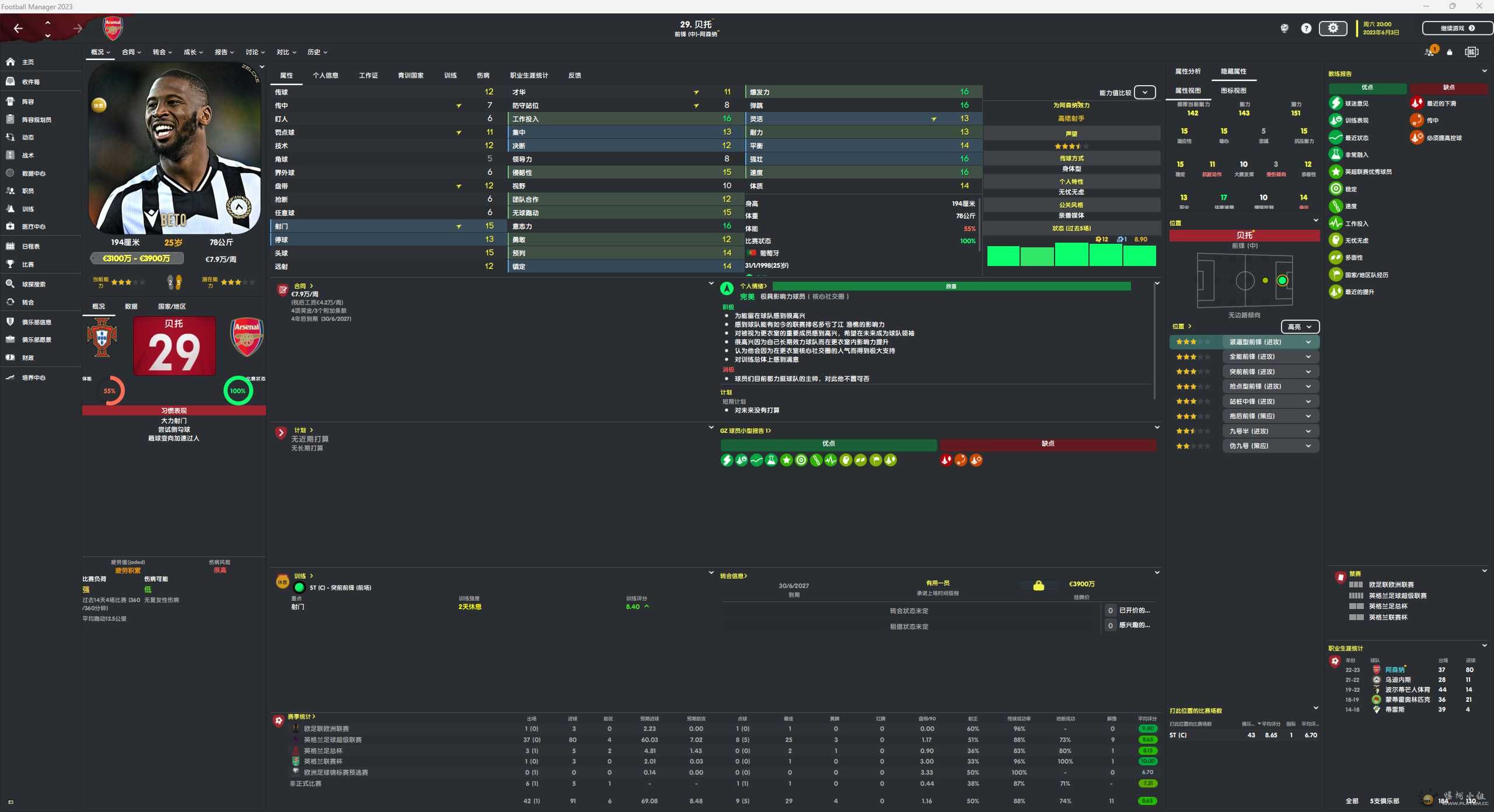Toggle the lock icon beside the BG button
This screenshot has width=1494, height=812.
(x=1450, y=52)
